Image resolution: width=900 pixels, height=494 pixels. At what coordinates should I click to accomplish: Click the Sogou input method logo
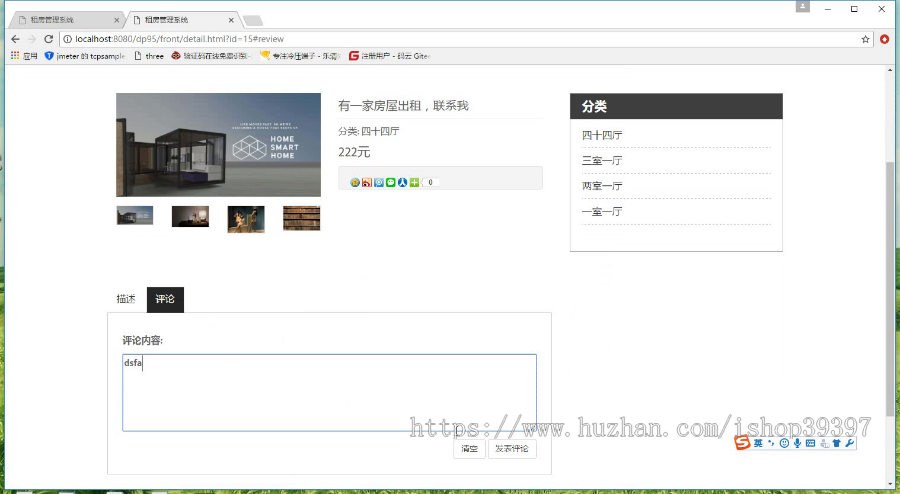click(x=743, y=443)
